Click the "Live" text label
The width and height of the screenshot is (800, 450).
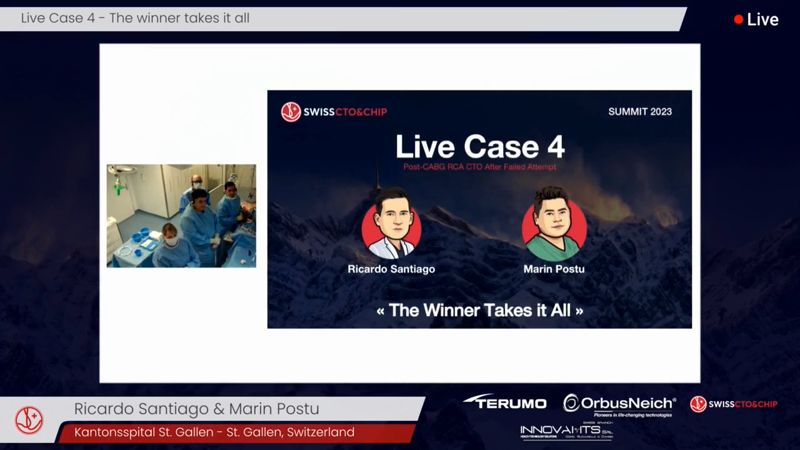tap(763, 20)
